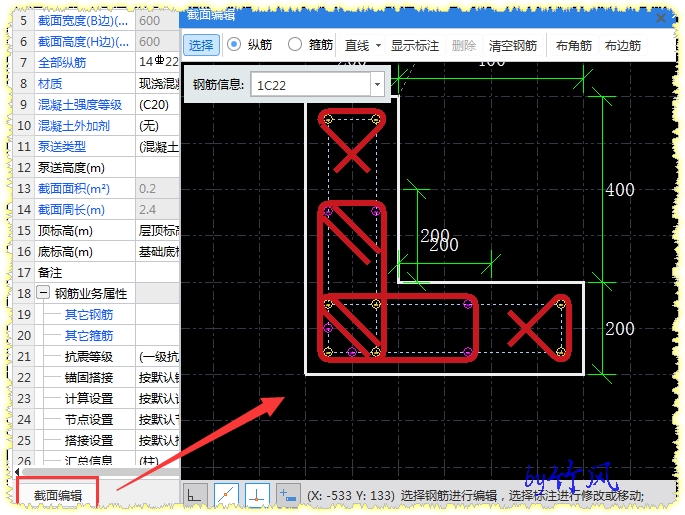Click 显示标注 in the toolbar
685x515 pixels.
point(415,45)
